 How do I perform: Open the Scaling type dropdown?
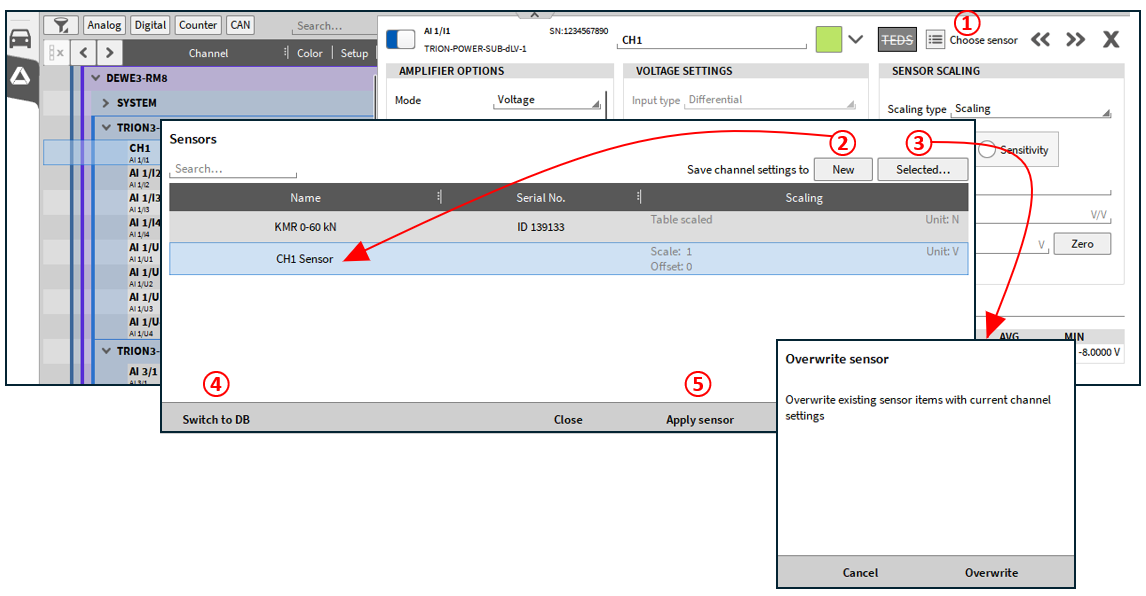tap(1030, 109)
